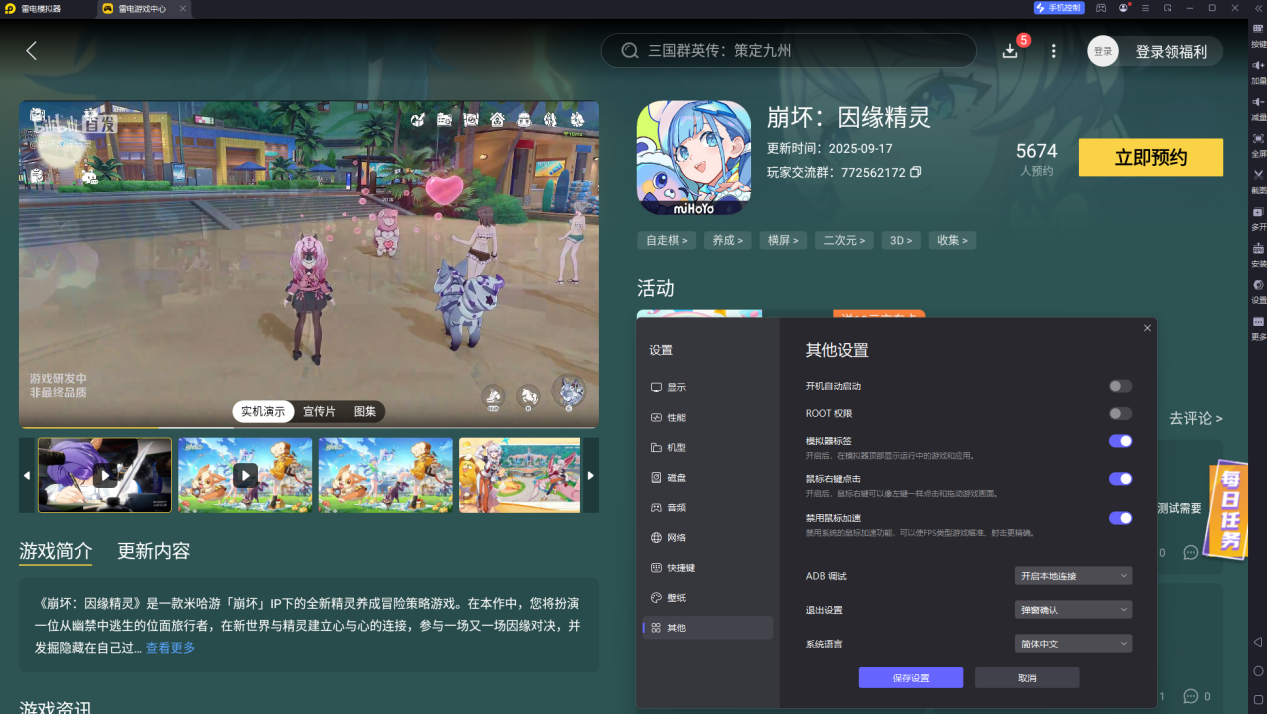The height and width of the screenshot is (714, 1267).
Task: Open the gamepad icon in the title bar
Action: coord(1101,8)
